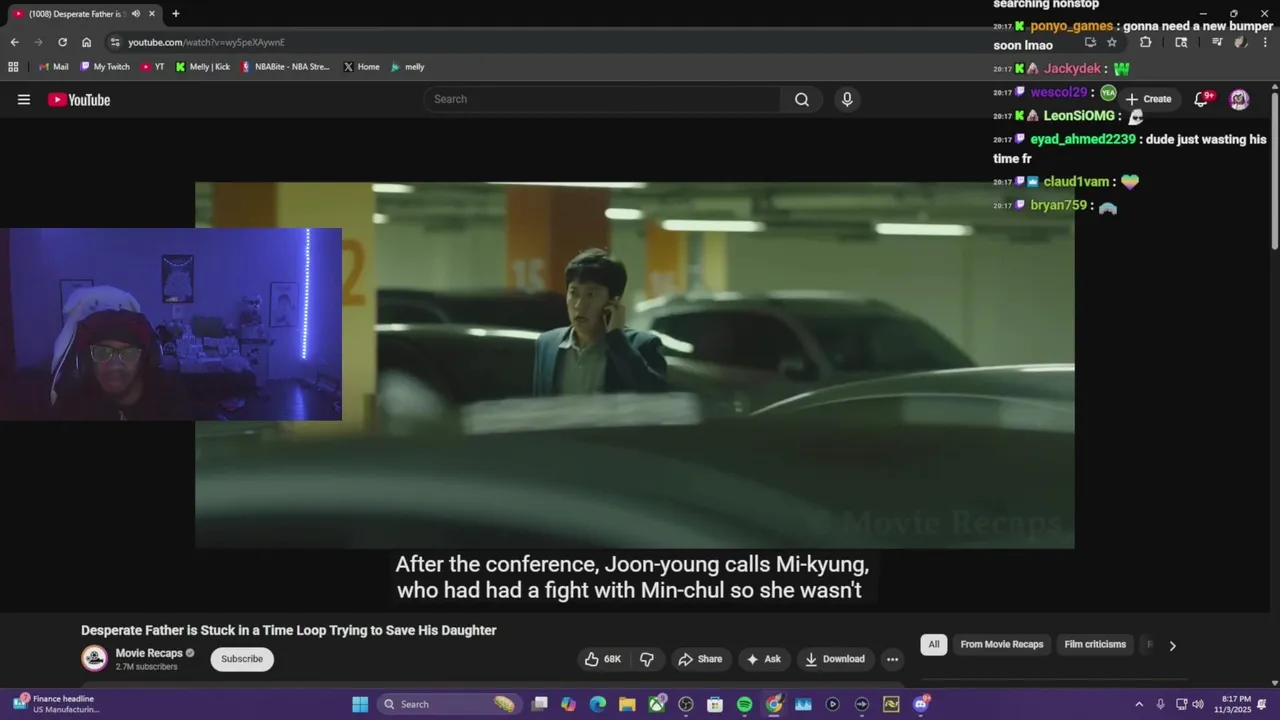Viewport: 1280px width, 720px height.
Task: Open the melly bookmark
Action: [x=408, y=67]
